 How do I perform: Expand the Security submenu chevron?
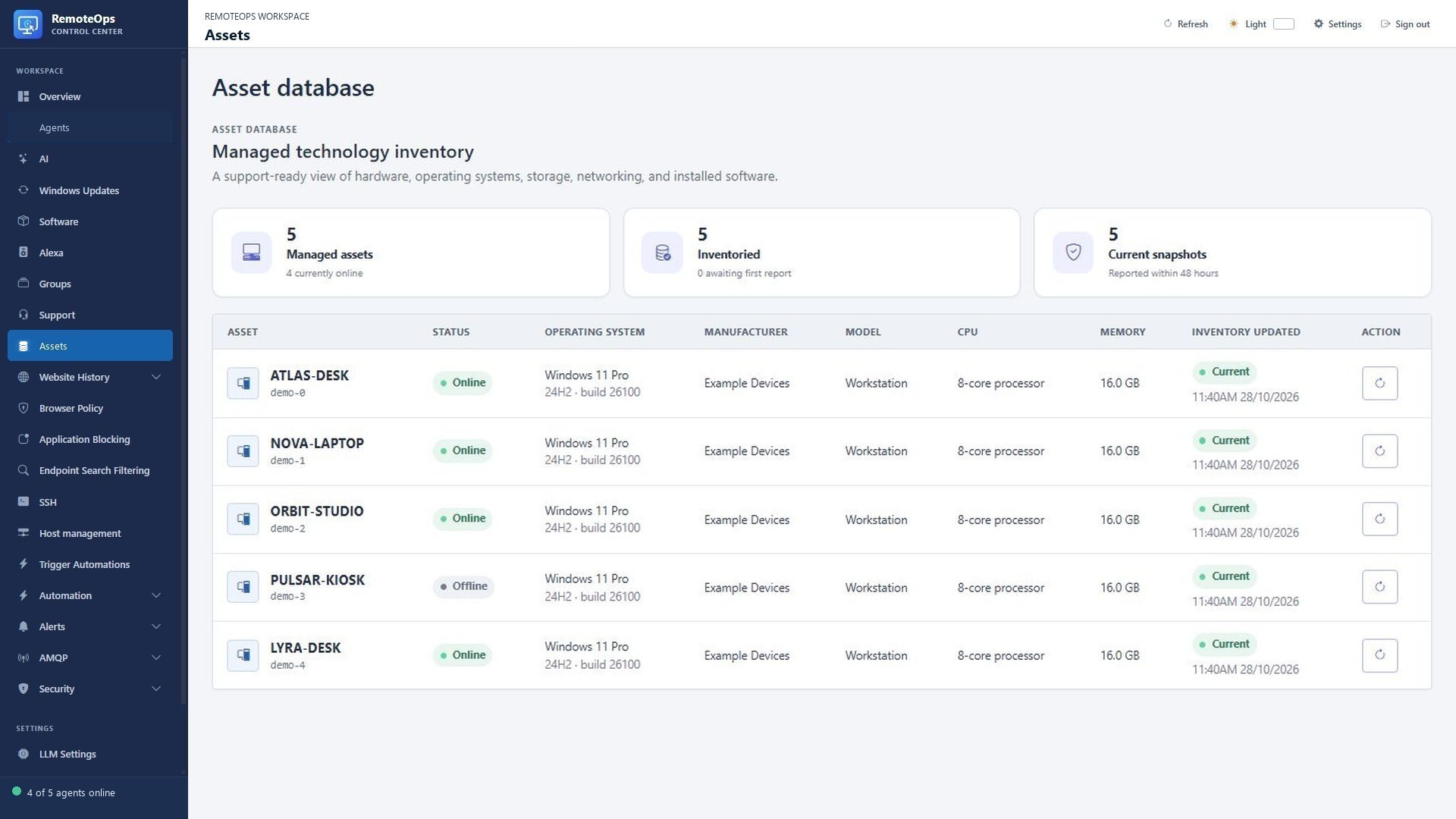[x=156, y=689]
